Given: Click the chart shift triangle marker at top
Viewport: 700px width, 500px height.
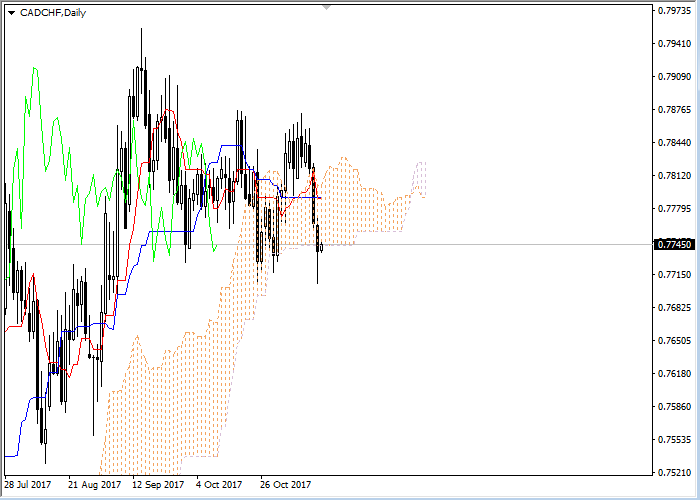Looking at the screenshot, I should tap(327, 8).
